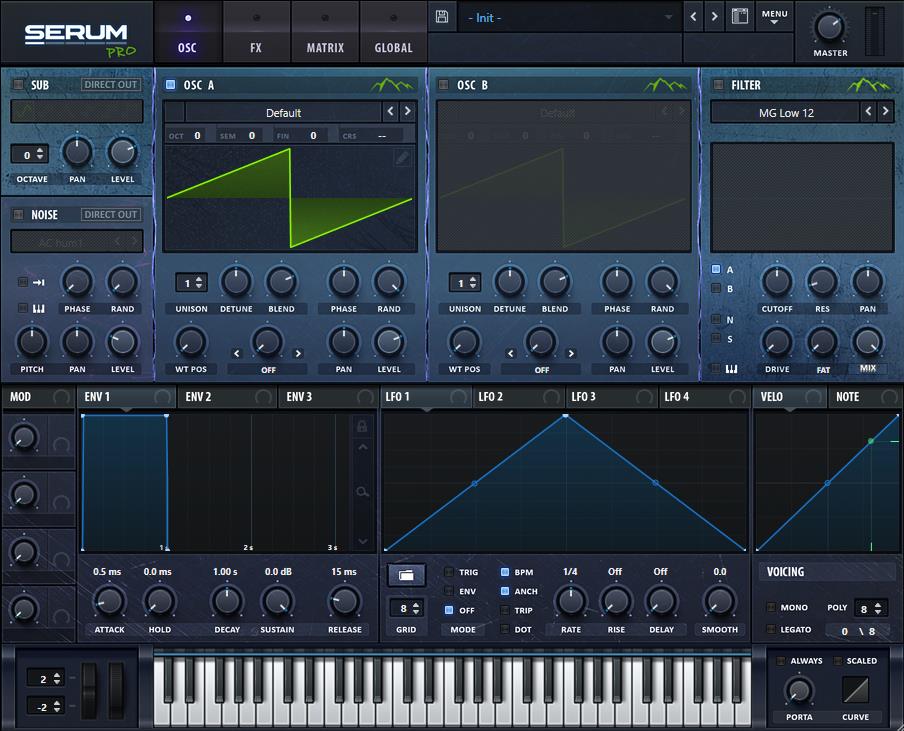The width and height of the screenshot is (904, 731).
Task: Click the OSC A mountain wavetable icon
Action: (x=392, y=85)
